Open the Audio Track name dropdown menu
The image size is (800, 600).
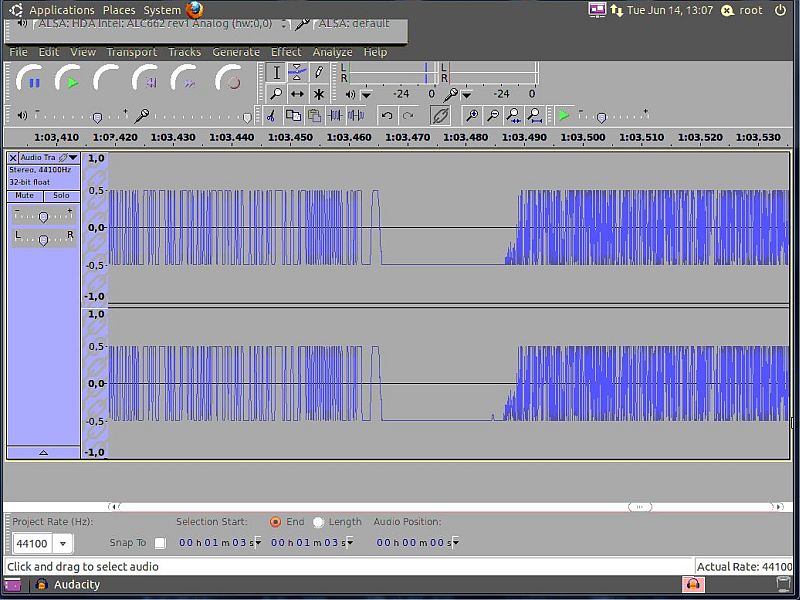coord(49,158)
